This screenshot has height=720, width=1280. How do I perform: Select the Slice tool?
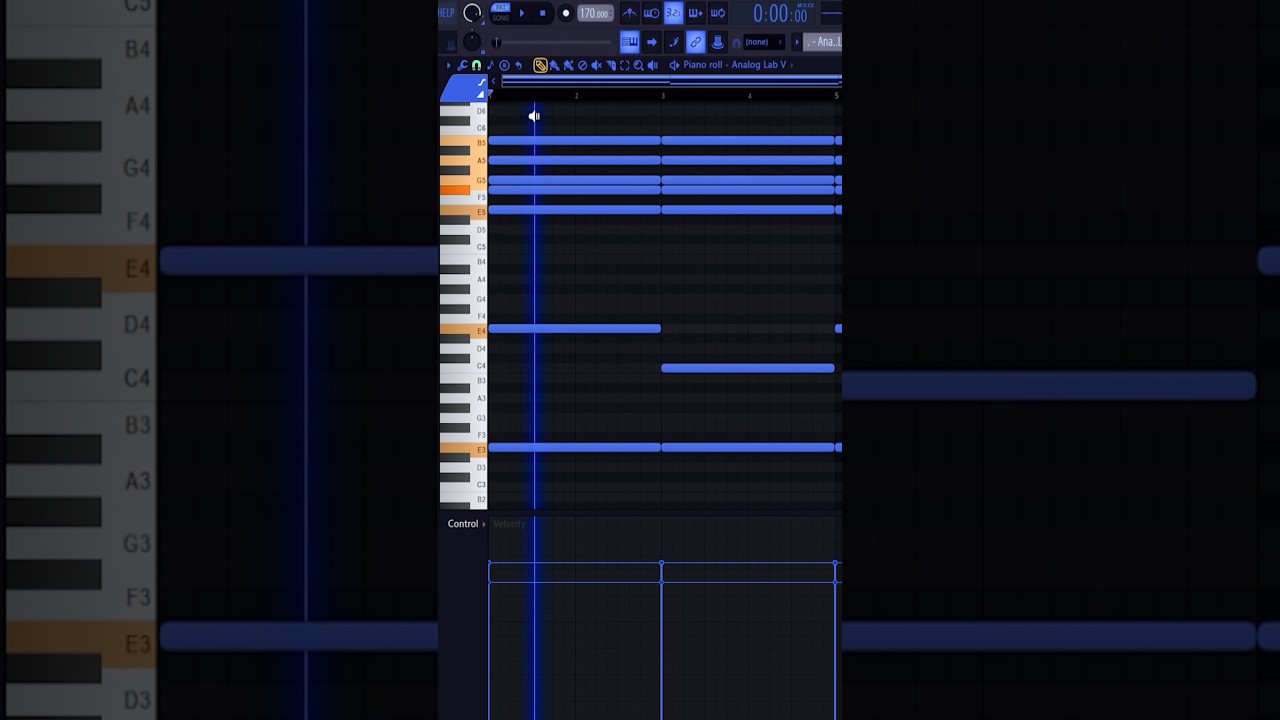tap(611, 65)
